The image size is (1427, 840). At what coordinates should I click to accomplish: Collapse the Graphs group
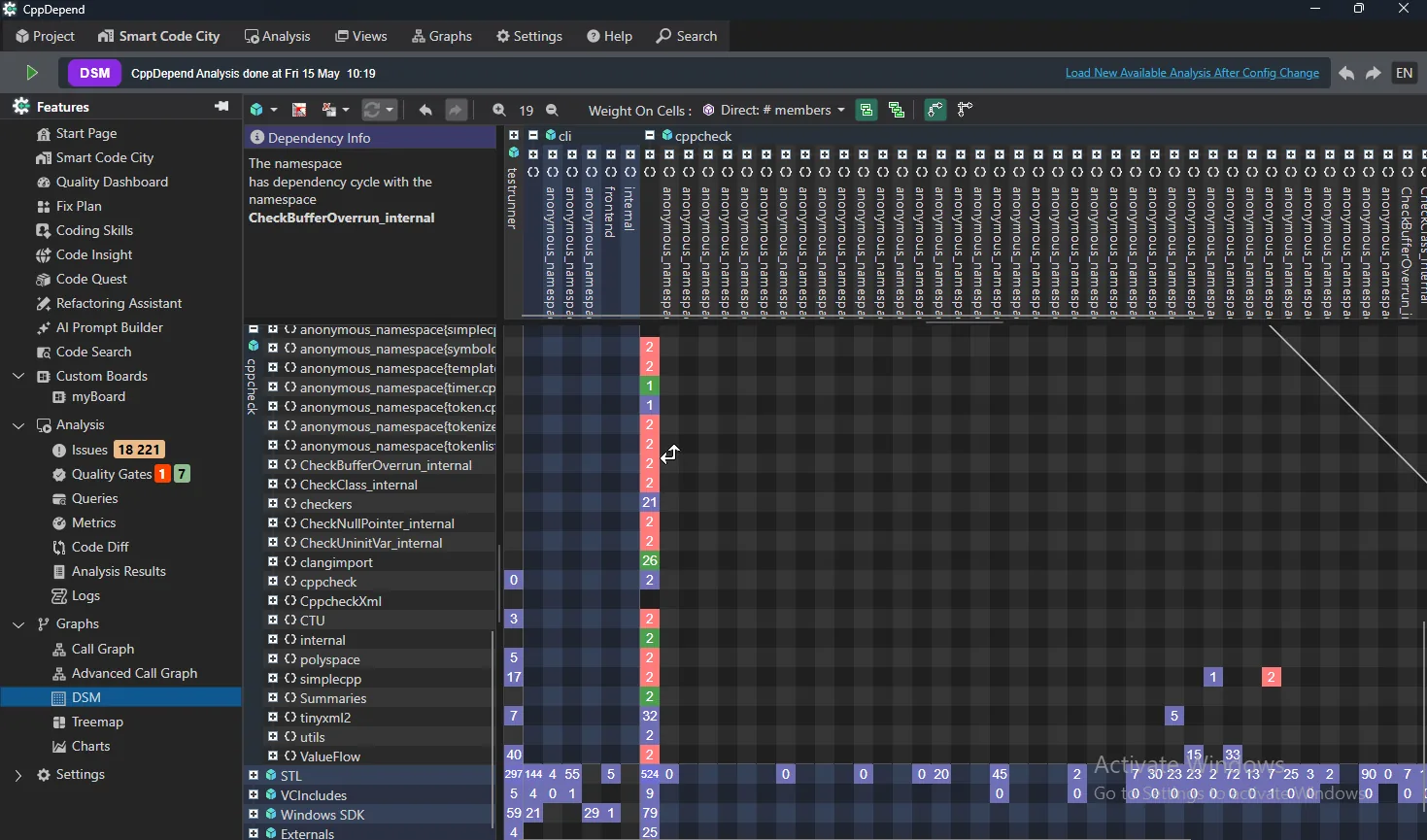[18, 623]
